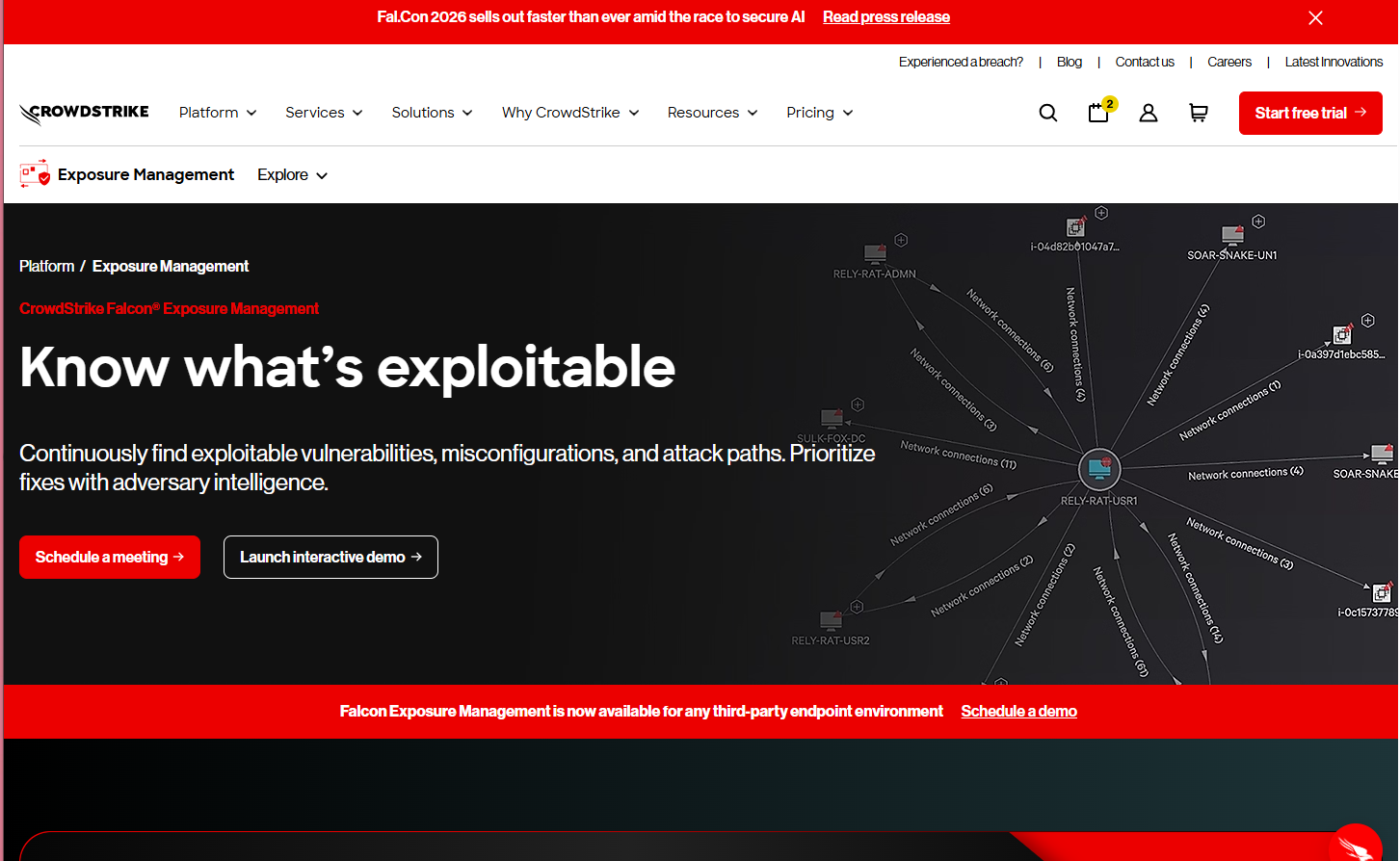Expand the plus beside RELY-RAT-USR2

point(857,606)
